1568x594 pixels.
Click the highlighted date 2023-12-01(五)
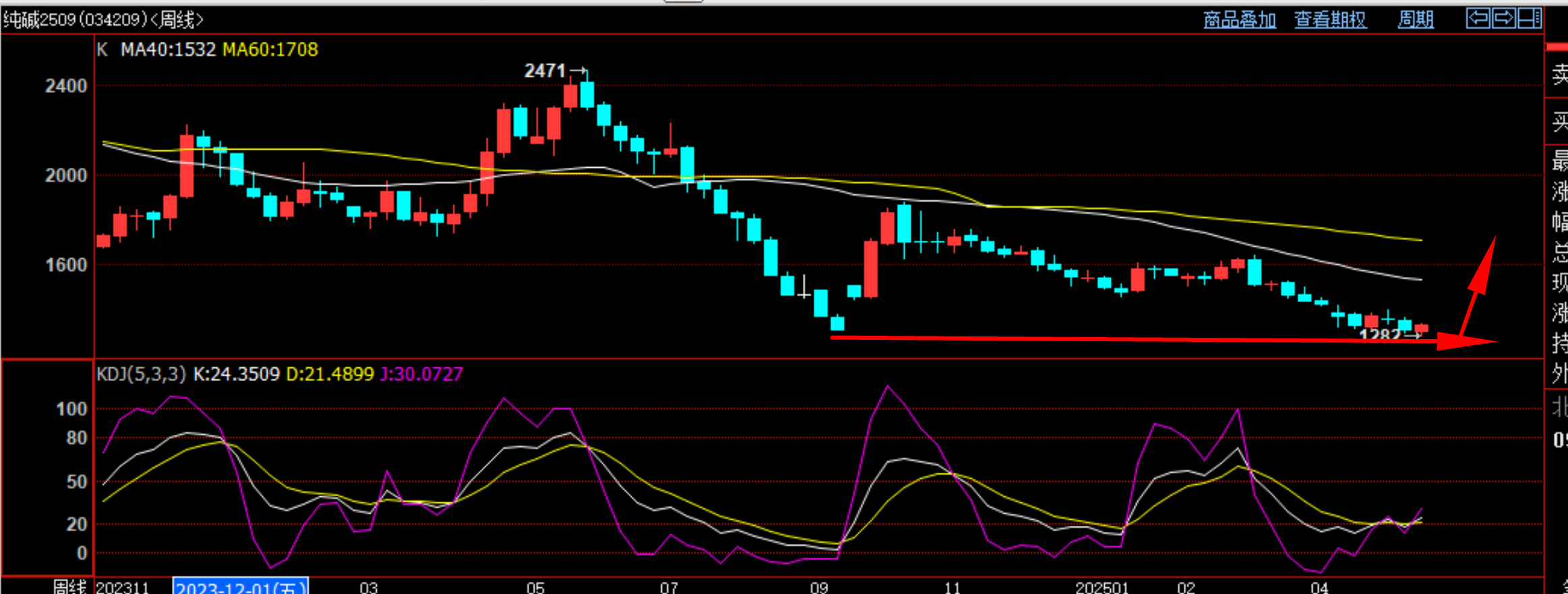click(x=241, y=587)
